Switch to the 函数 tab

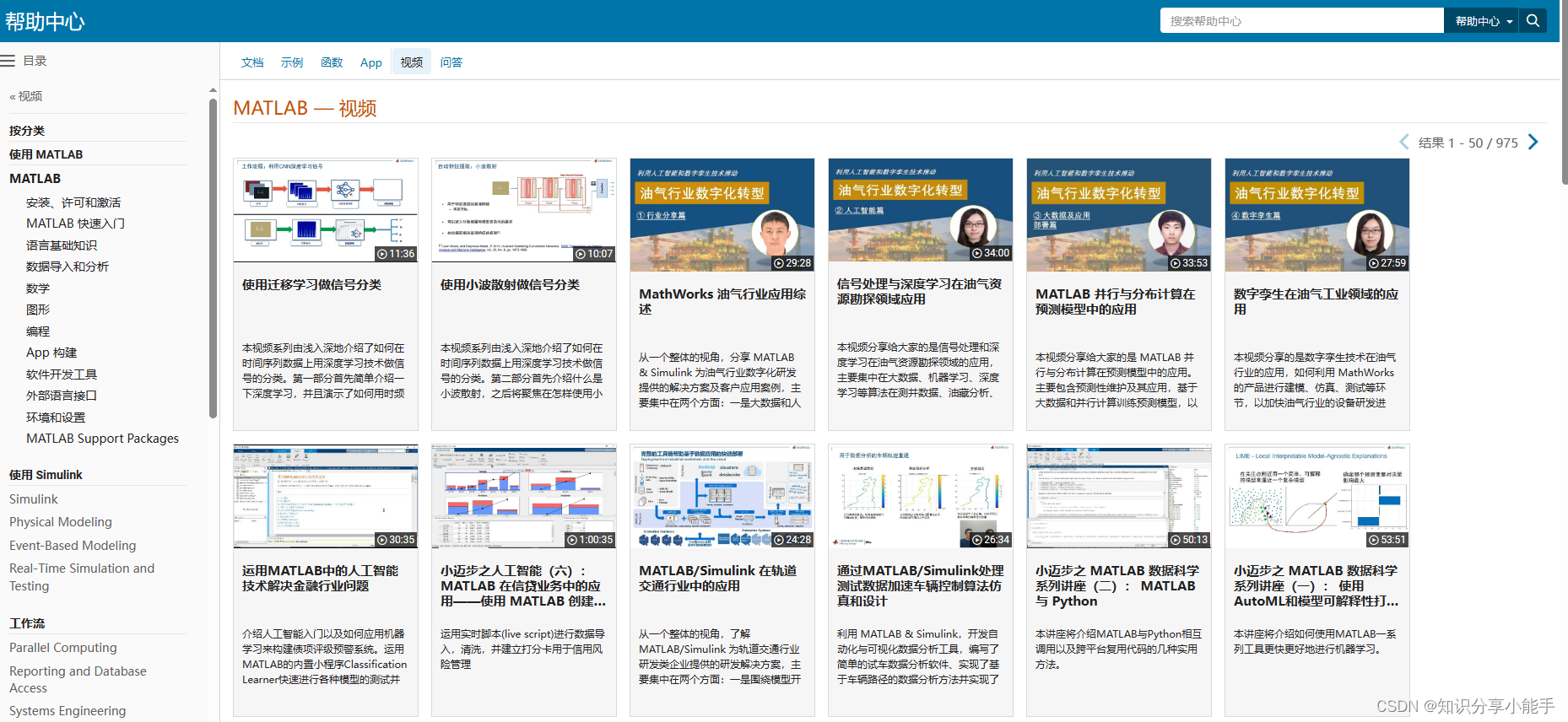click(x=332, y=62)
